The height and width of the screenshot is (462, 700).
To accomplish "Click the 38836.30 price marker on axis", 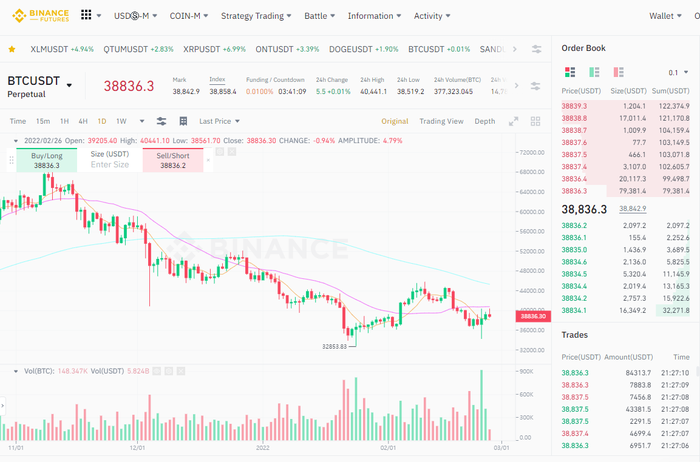I will (533, 316).
